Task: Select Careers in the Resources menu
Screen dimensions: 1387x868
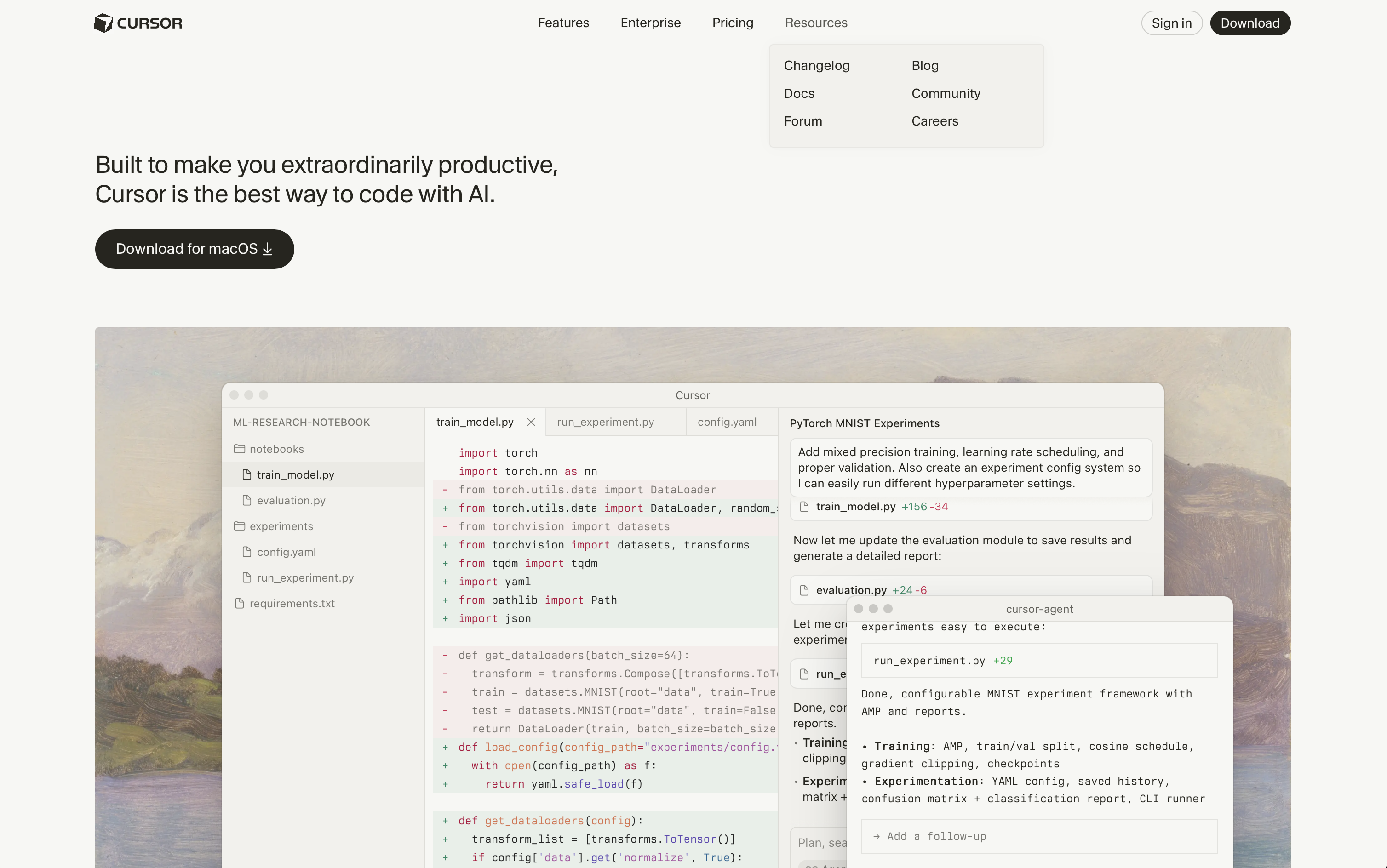Action: coord(934,121)
